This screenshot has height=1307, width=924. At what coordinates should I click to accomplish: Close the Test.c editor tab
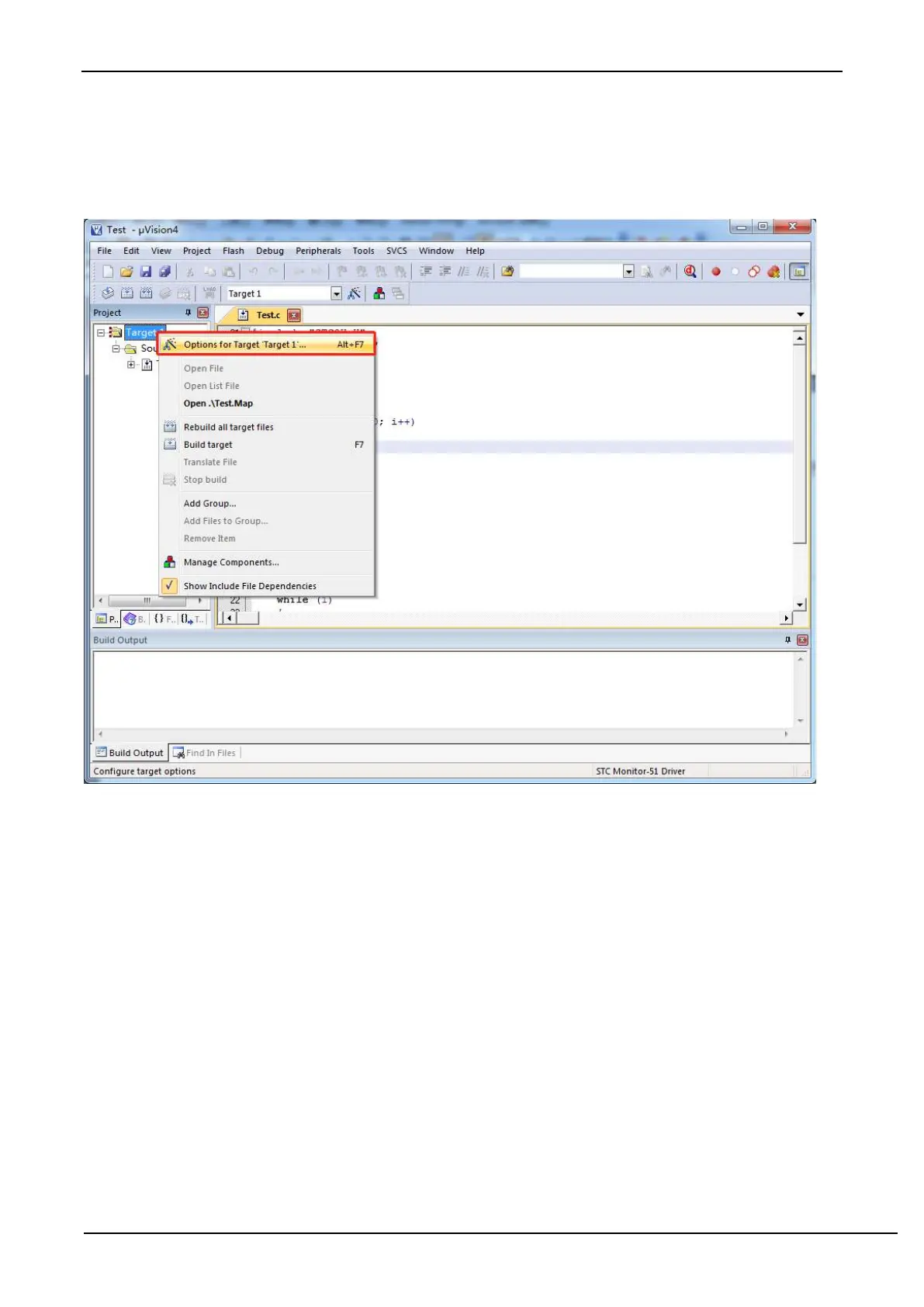coord(293,315)
